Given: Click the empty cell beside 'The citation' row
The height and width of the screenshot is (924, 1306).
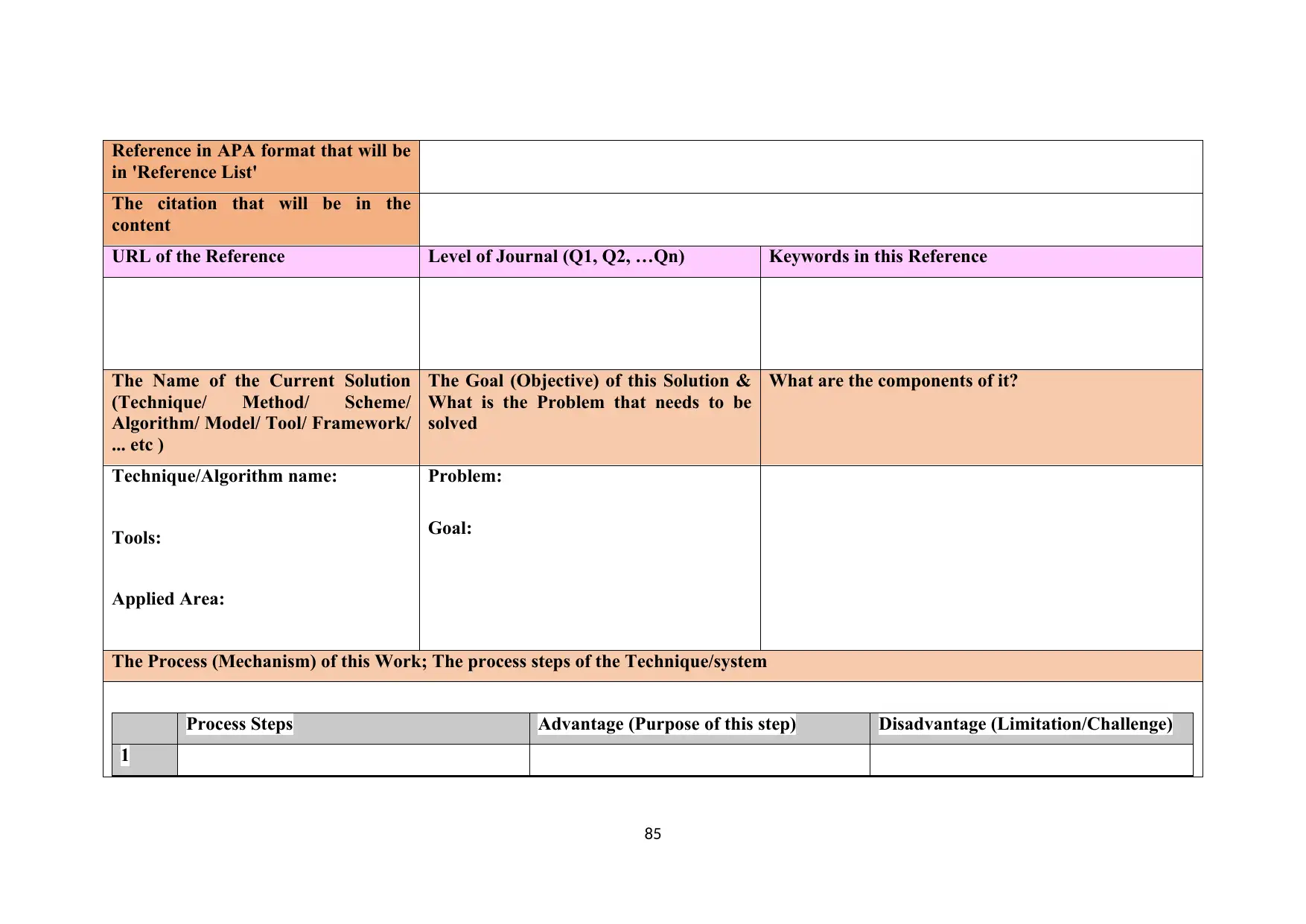Looking at the screenshot, I should 811,220.
